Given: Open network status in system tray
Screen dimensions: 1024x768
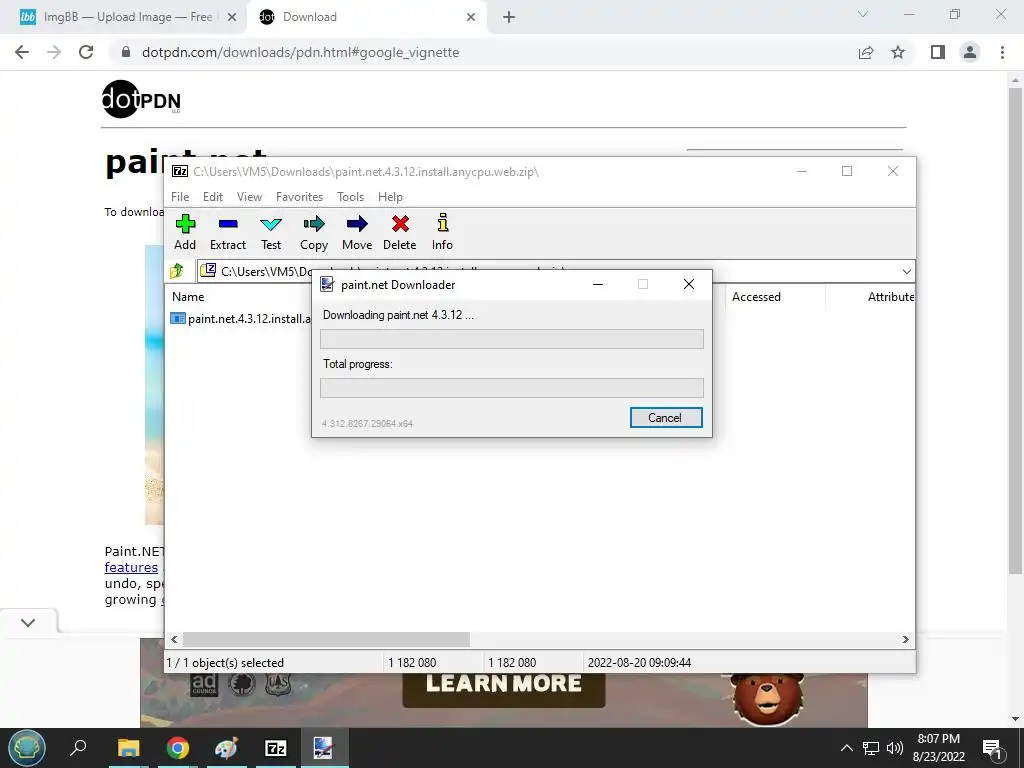Looking at the screenshot, I should 871,748.
